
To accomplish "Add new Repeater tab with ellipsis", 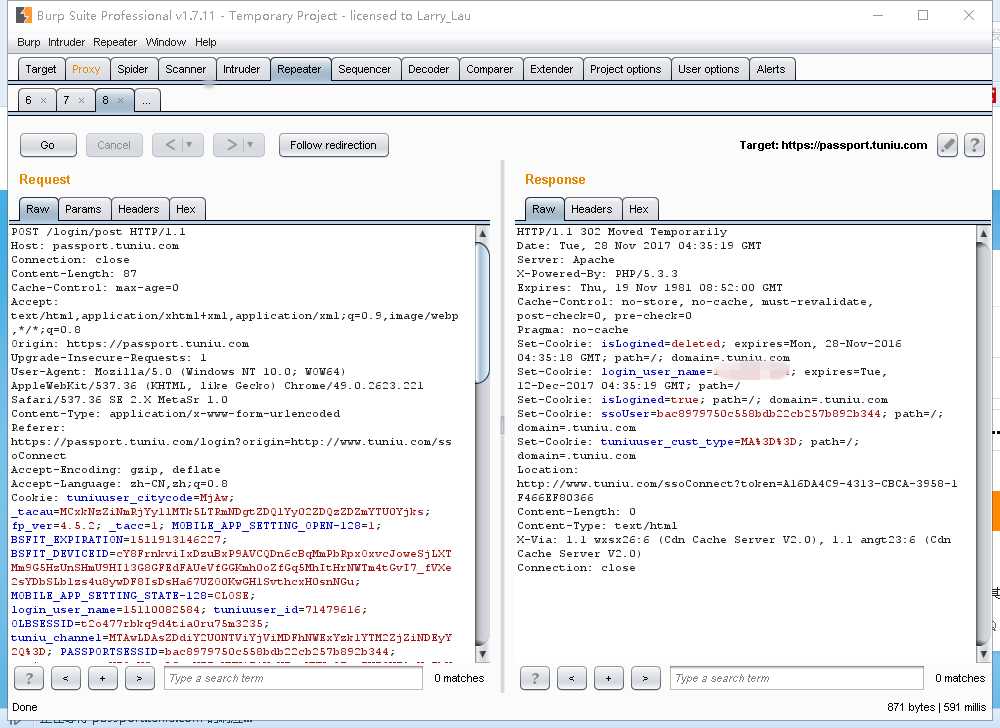I will 147,101.
